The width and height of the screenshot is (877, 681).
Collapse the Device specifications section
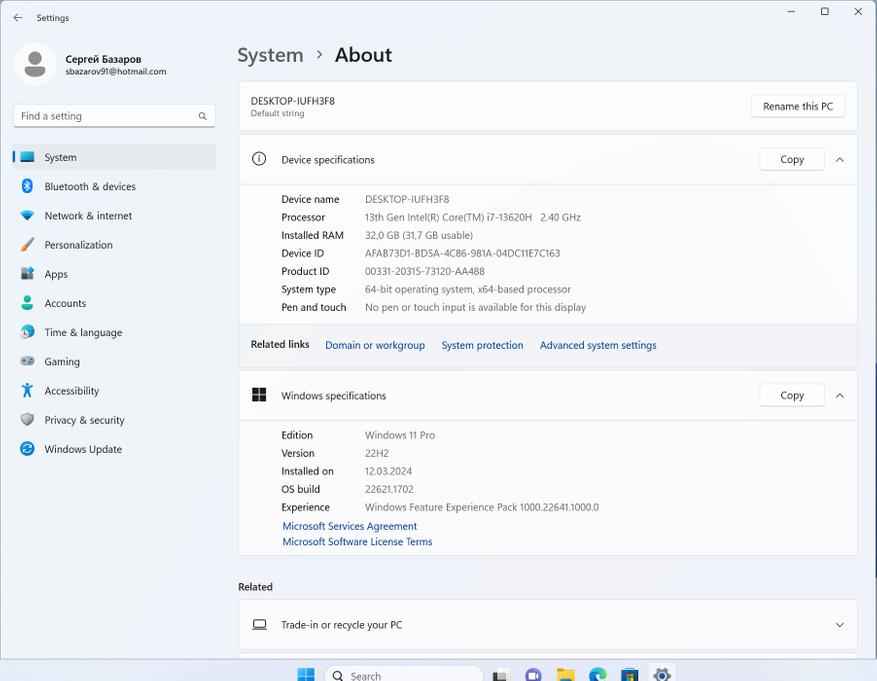click(839, 160)
